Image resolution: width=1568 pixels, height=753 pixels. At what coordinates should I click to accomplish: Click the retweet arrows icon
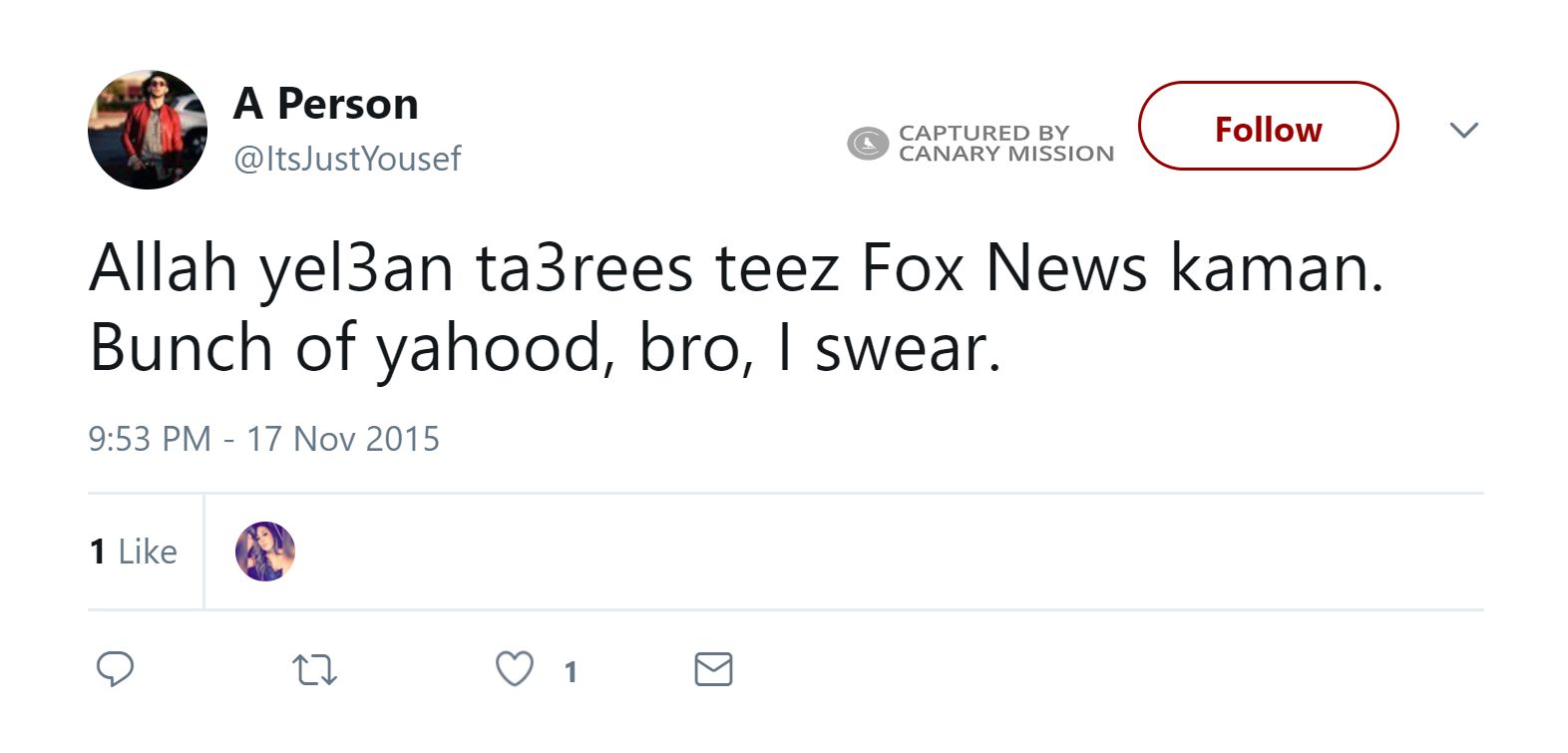coord(314,670)
